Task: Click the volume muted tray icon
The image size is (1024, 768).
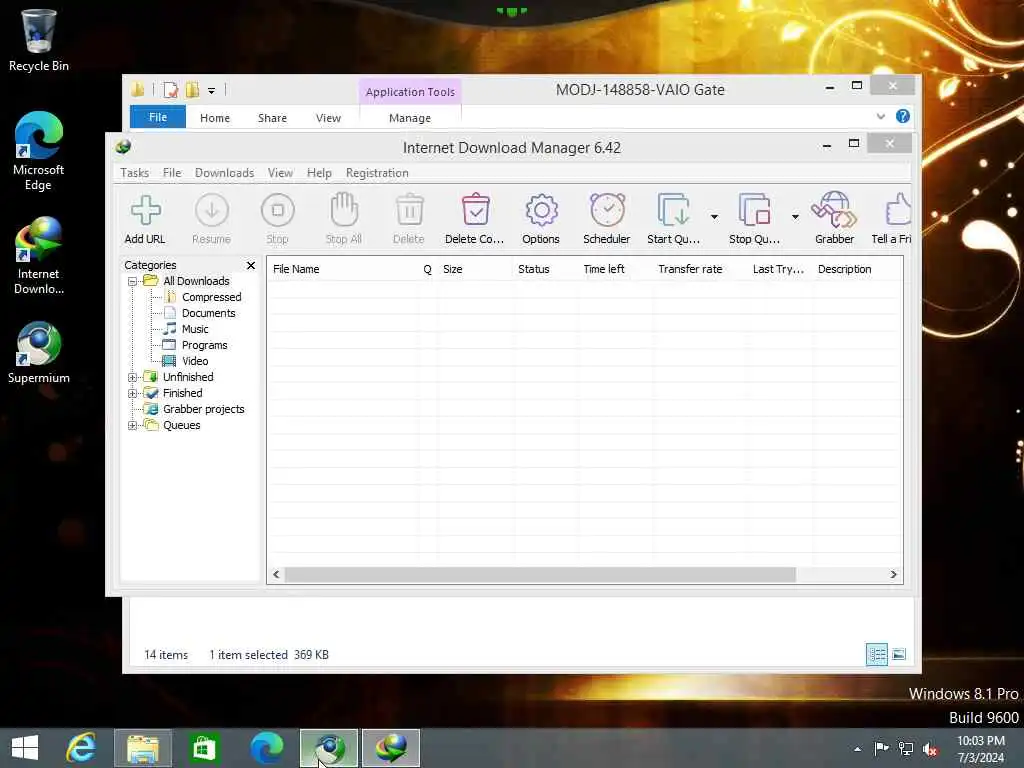Action: point(931,749)
